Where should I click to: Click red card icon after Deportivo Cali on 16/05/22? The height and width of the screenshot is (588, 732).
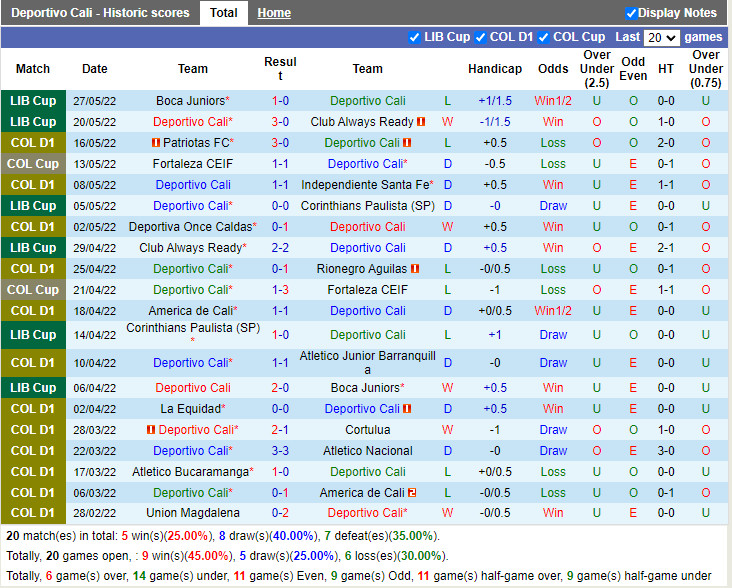(x=408, y=143)
